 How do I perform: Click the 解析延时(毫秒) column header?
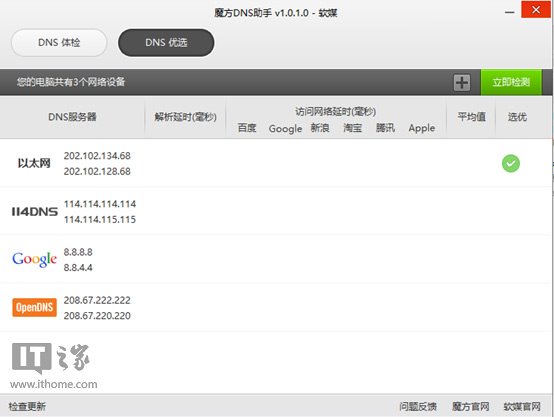pos(185,117)
